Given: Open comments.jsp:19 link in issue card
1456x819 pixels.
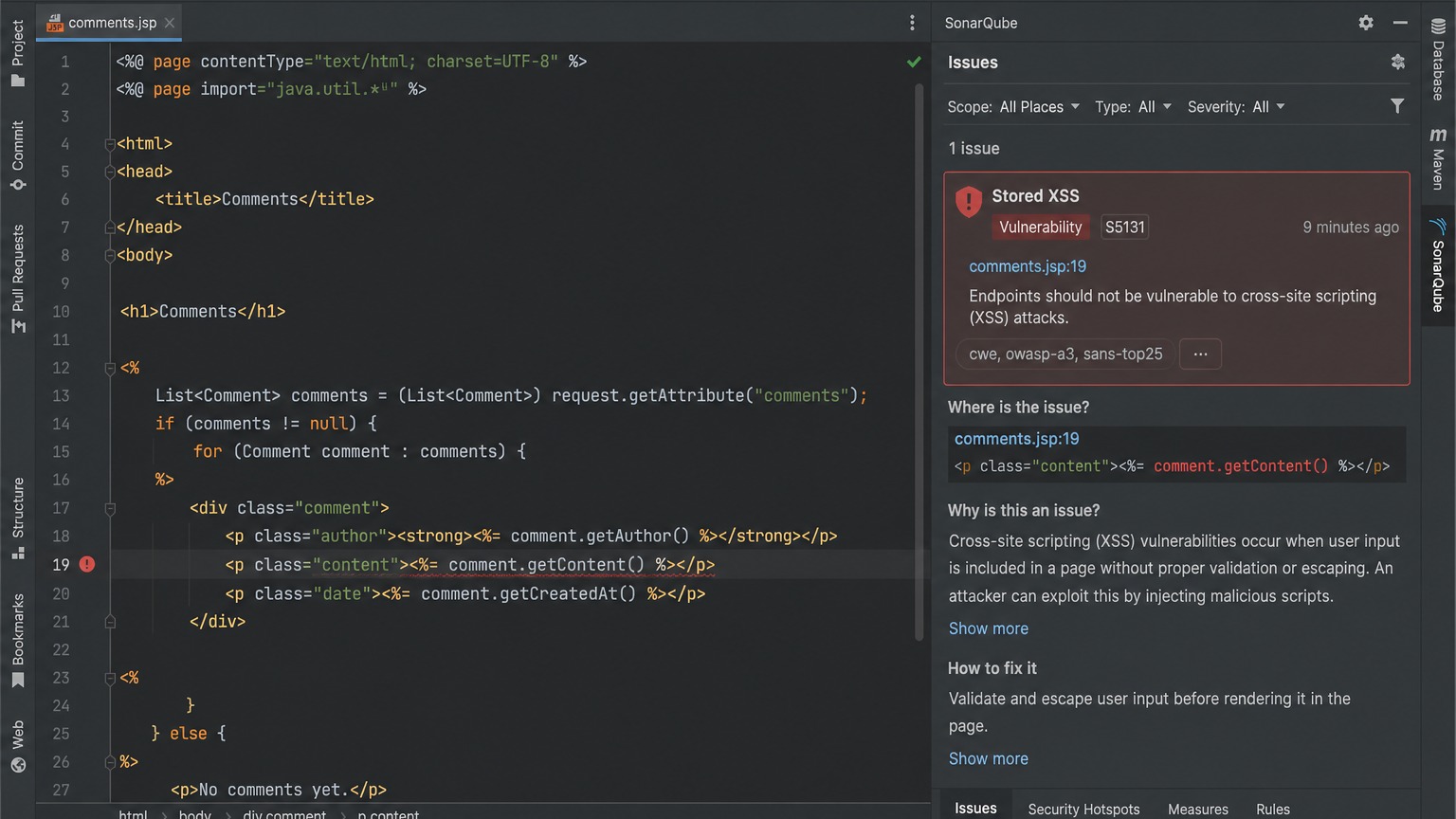Looking at the screenshot, I should coord(1028,266).
